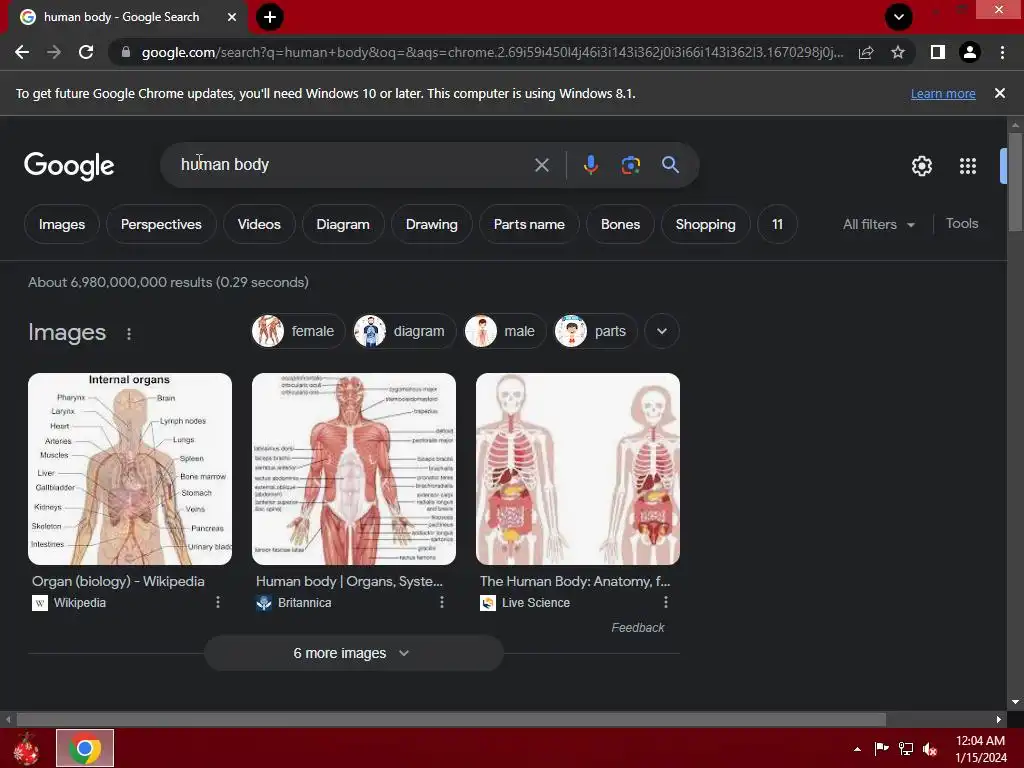Submit search with magnifier icon
Image resolution: width=1024 pixels, height=768 pixels.
671,165
